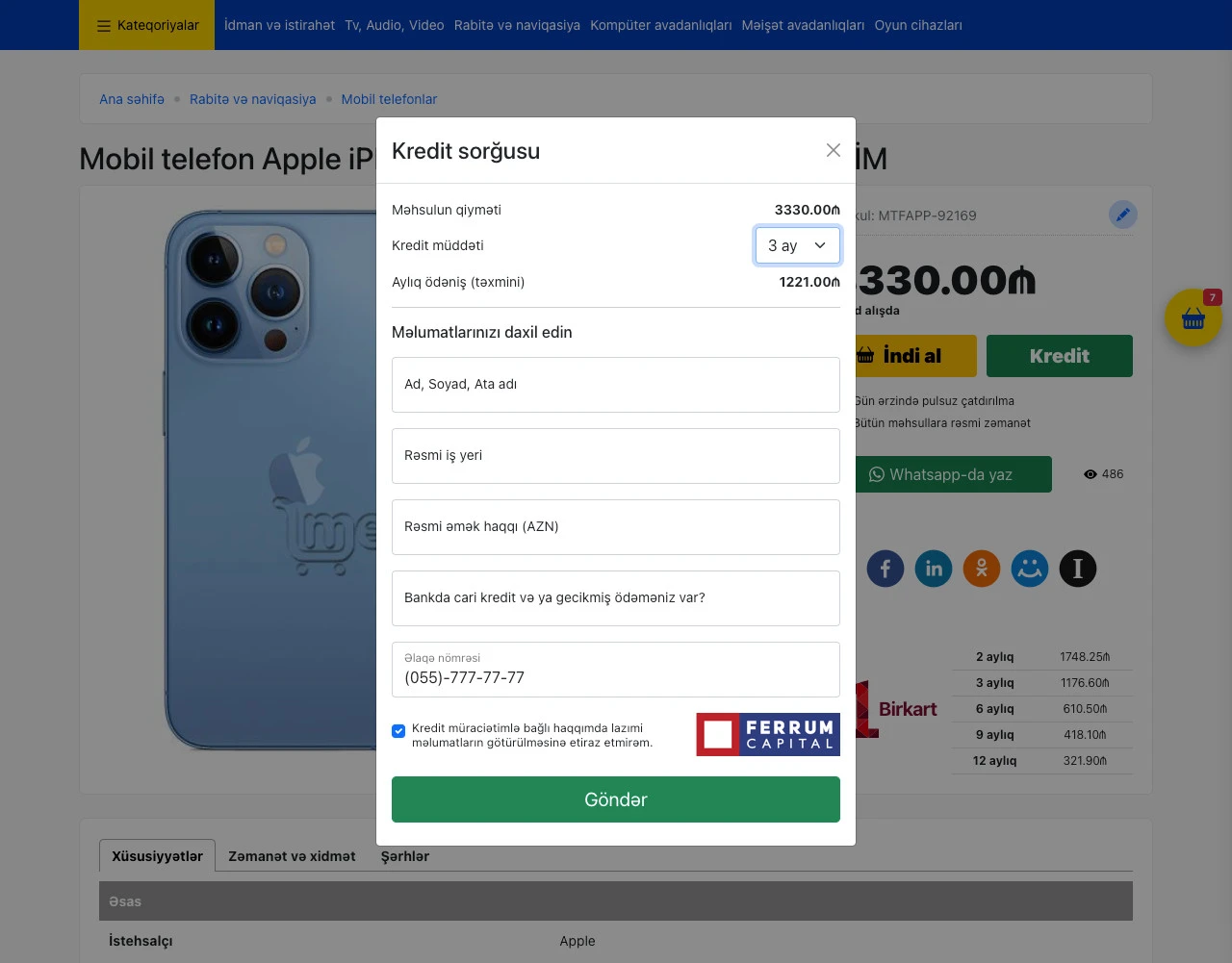Click the Ad, Soyad, Ata adı field
This screenshot has height=963, width=1232.
point(616,385)
